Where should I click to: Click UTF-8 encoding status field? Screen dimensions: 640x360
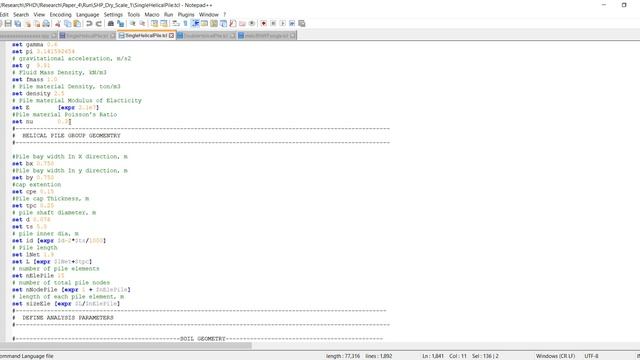[591, 356]
